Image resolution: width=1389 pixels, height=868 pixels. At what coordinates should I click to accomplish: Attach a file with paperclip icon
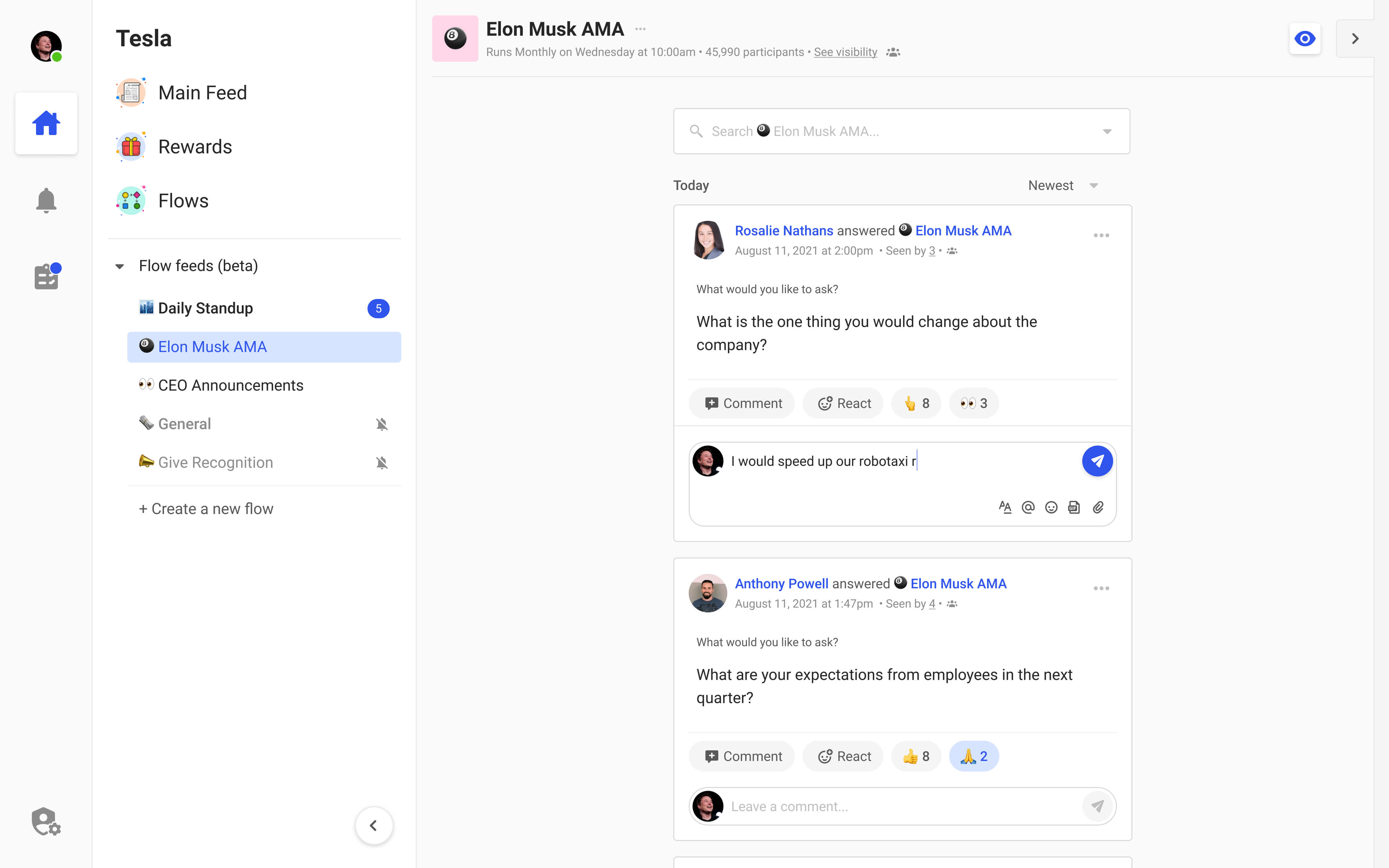click(x=1098, y=508)
